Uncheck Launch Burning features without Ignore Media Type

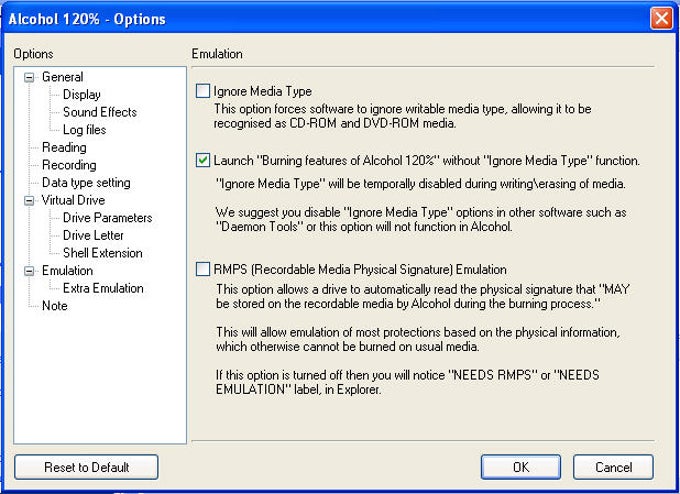[203, 160]
